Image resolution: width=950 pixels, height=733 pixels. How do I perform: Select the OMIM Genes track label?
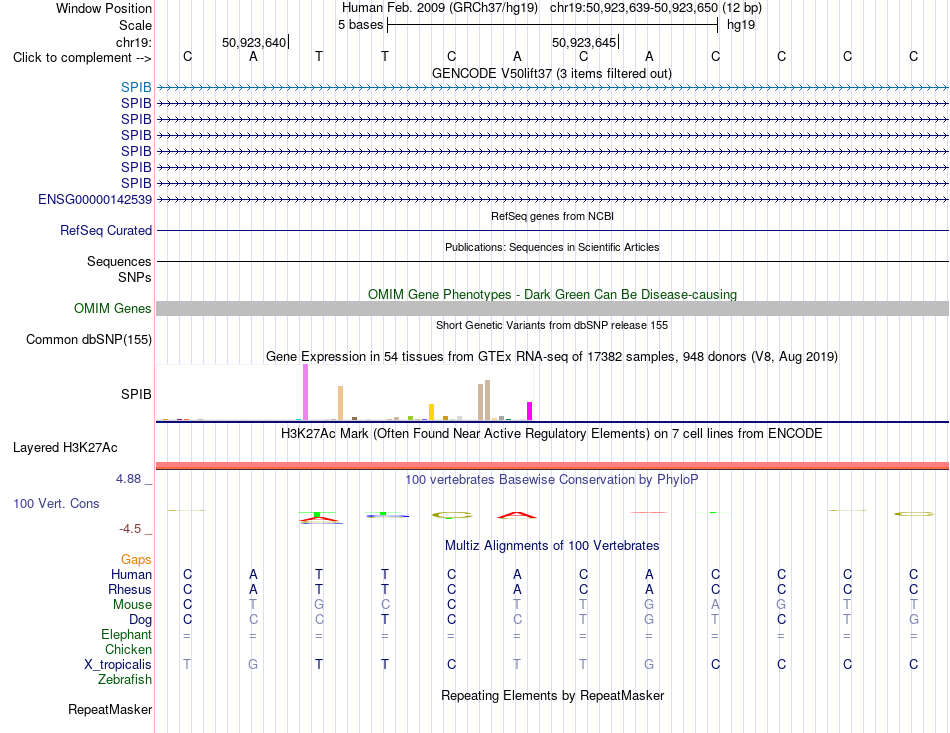[x=112, y=308]
